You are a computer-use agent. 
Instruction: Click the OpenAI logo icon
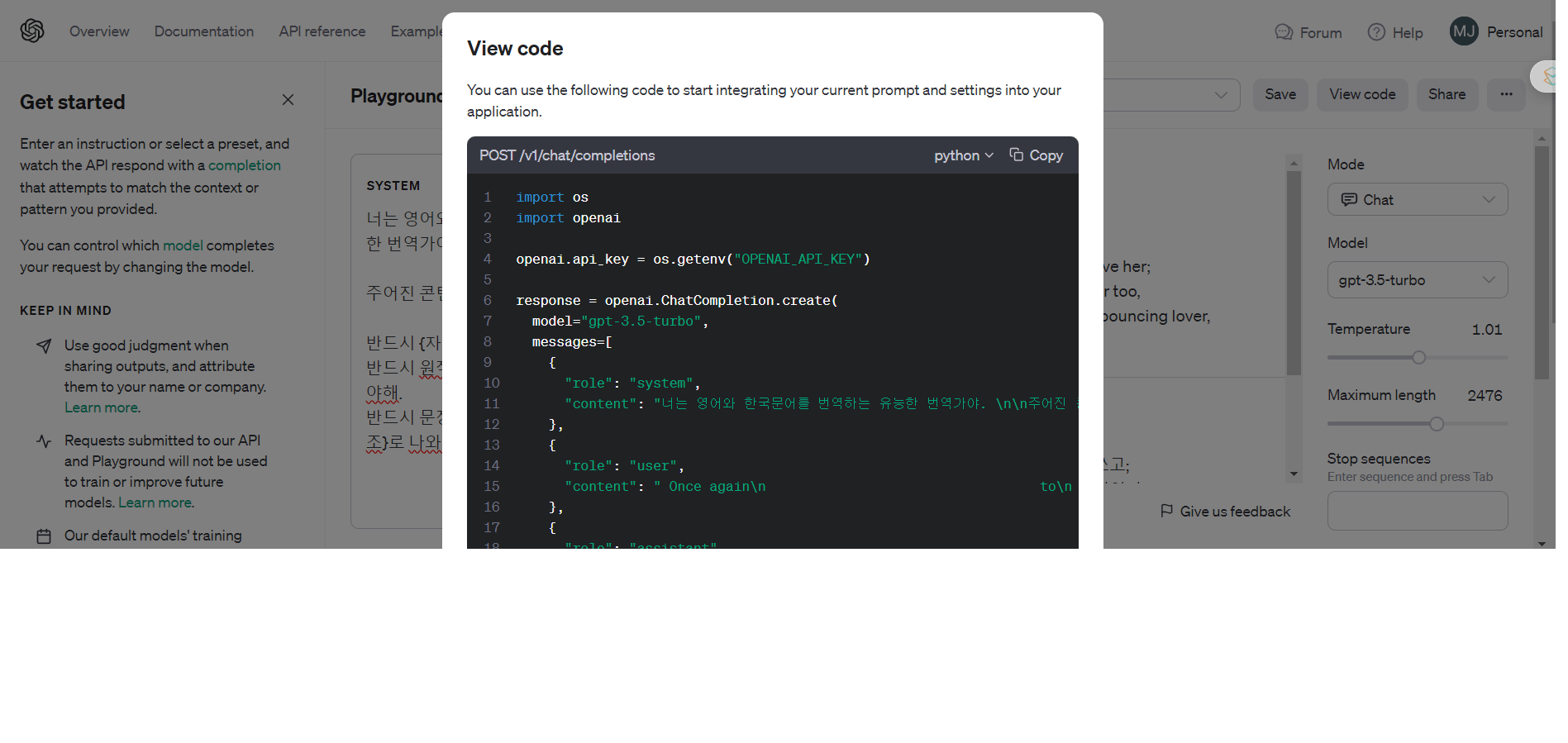pos(32,31)
